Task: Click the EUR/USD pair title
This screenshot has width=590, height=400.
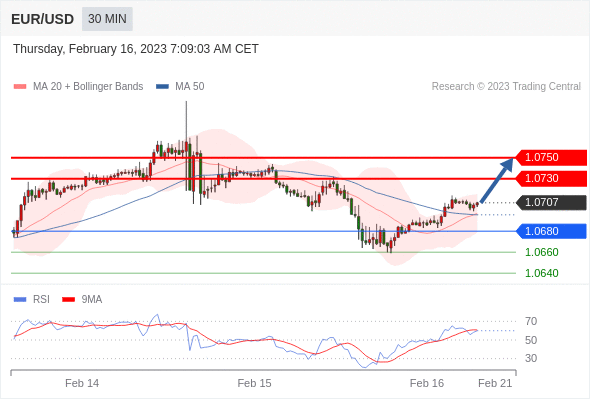Action: [43, 19]
